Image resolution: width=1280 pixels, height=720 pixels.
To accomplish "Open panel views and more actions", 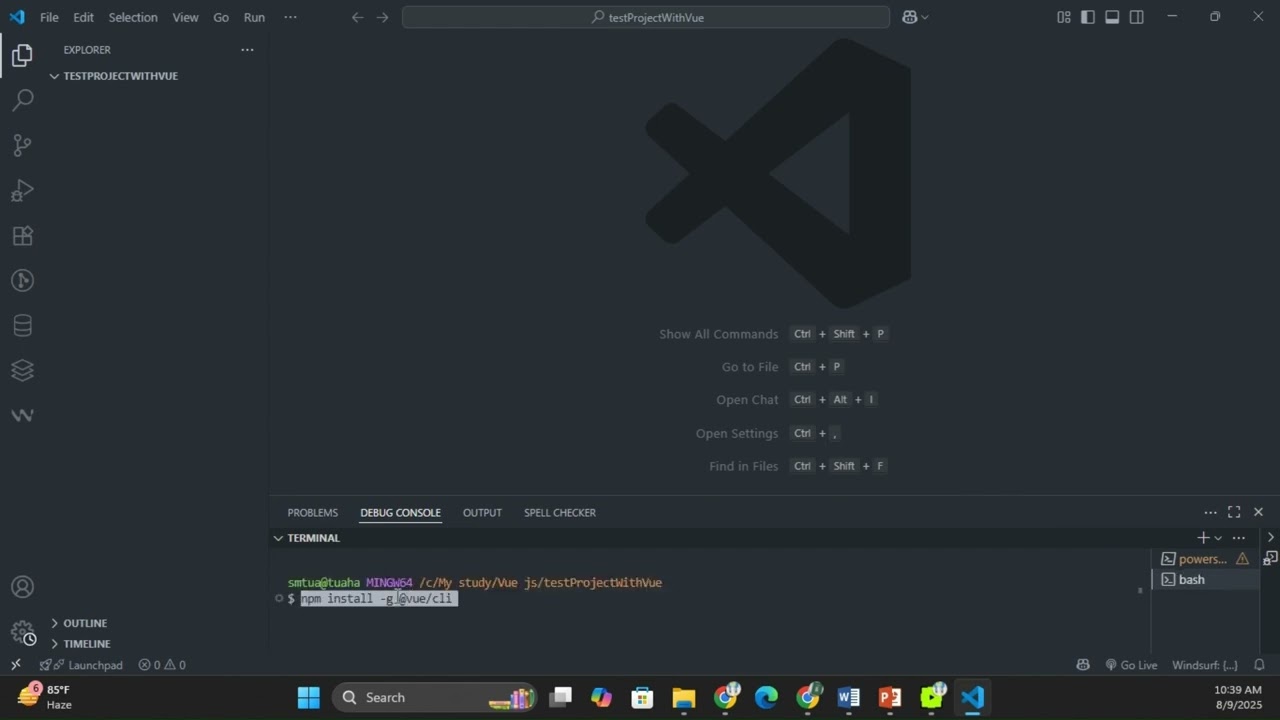I will click(1210, 512).
